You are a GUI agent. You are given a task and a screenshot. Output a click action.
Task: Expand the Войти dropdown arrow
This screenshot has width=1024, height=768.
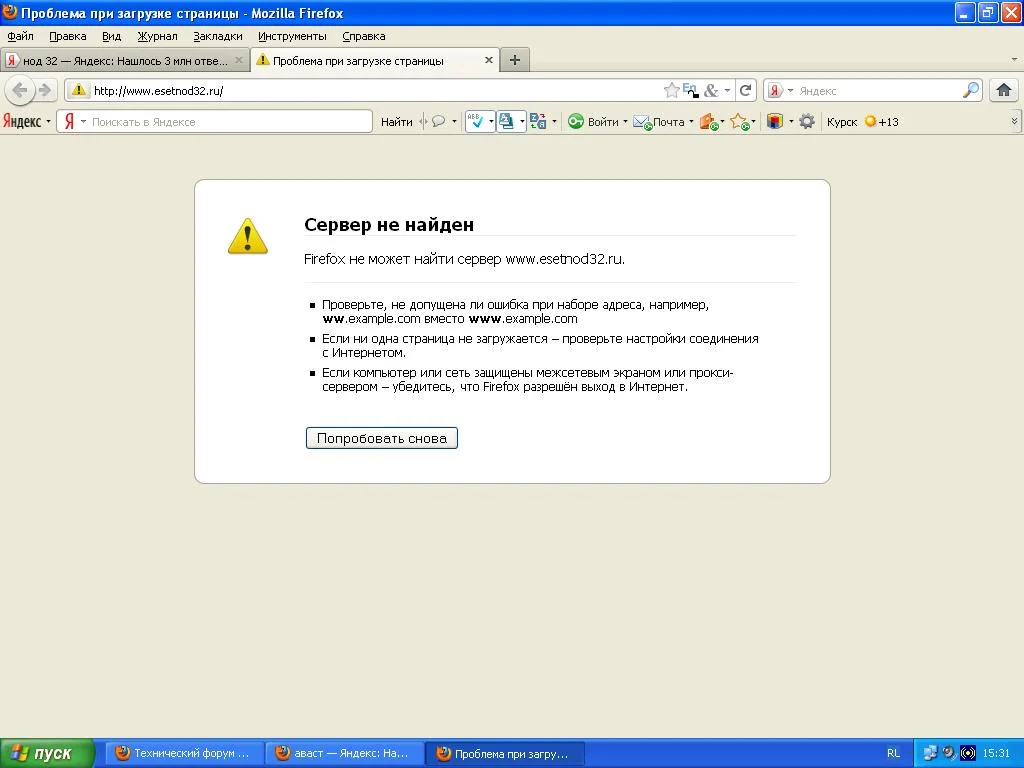pyautogui.click(x=625, y=122)
